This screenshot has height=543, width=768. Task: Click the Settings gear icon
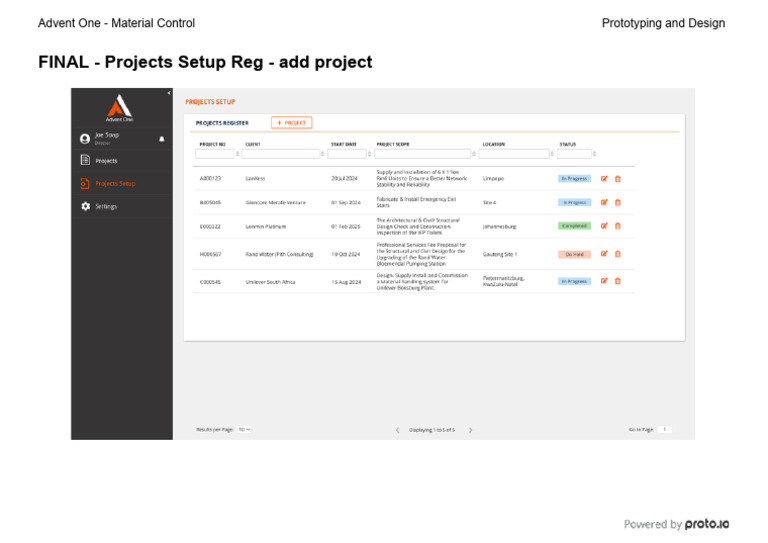coord(86,206)
